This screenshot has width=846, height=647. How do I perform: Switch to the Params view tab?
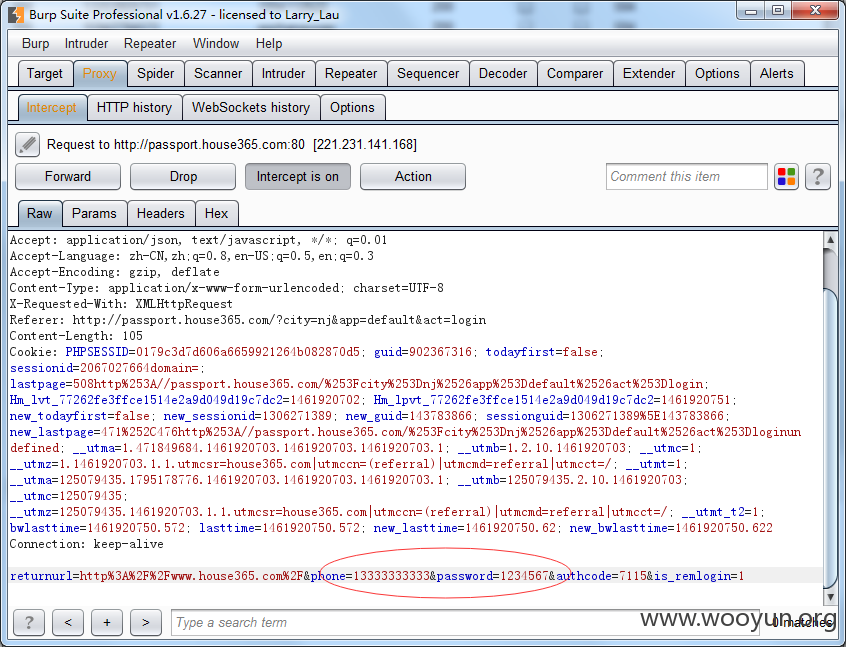click(94, 214)
